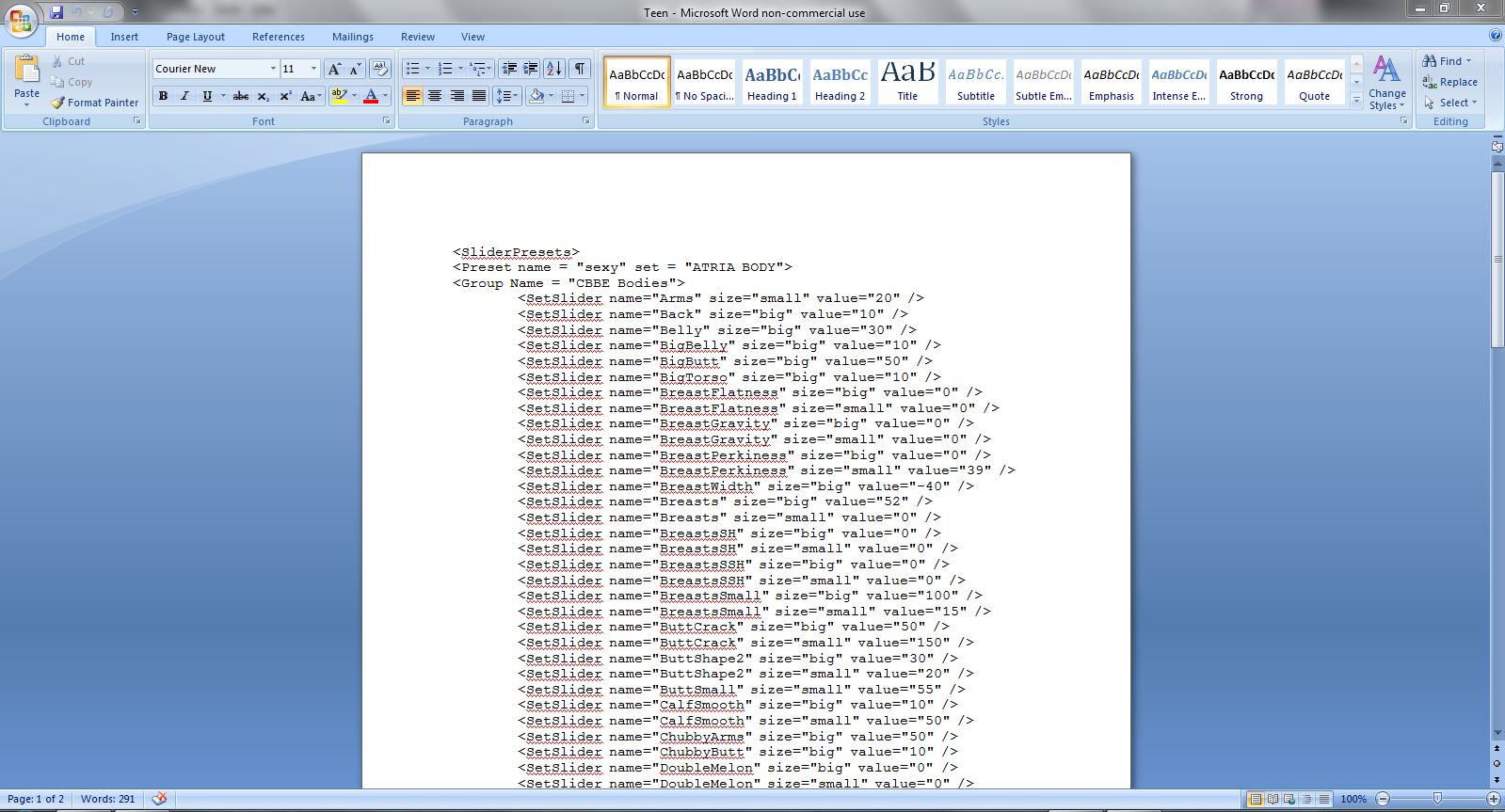Image resolution: width=1505 pixels, height=812 pixels.
Task: Switch to the Insert tab
Action: point(124,37)
